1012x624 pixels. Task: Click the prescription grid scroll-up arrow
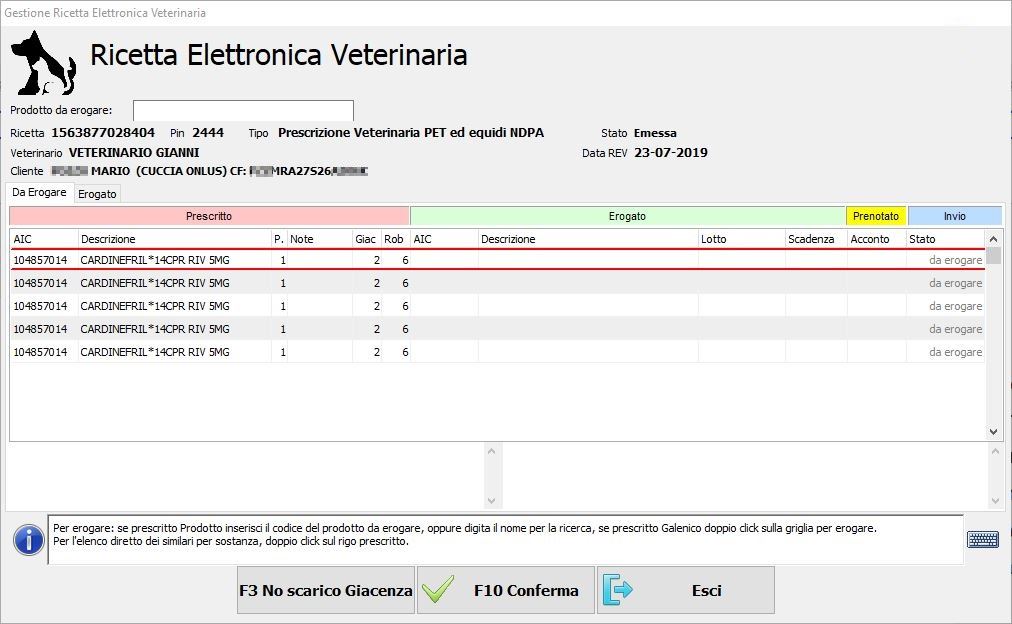tap(993, 239)
